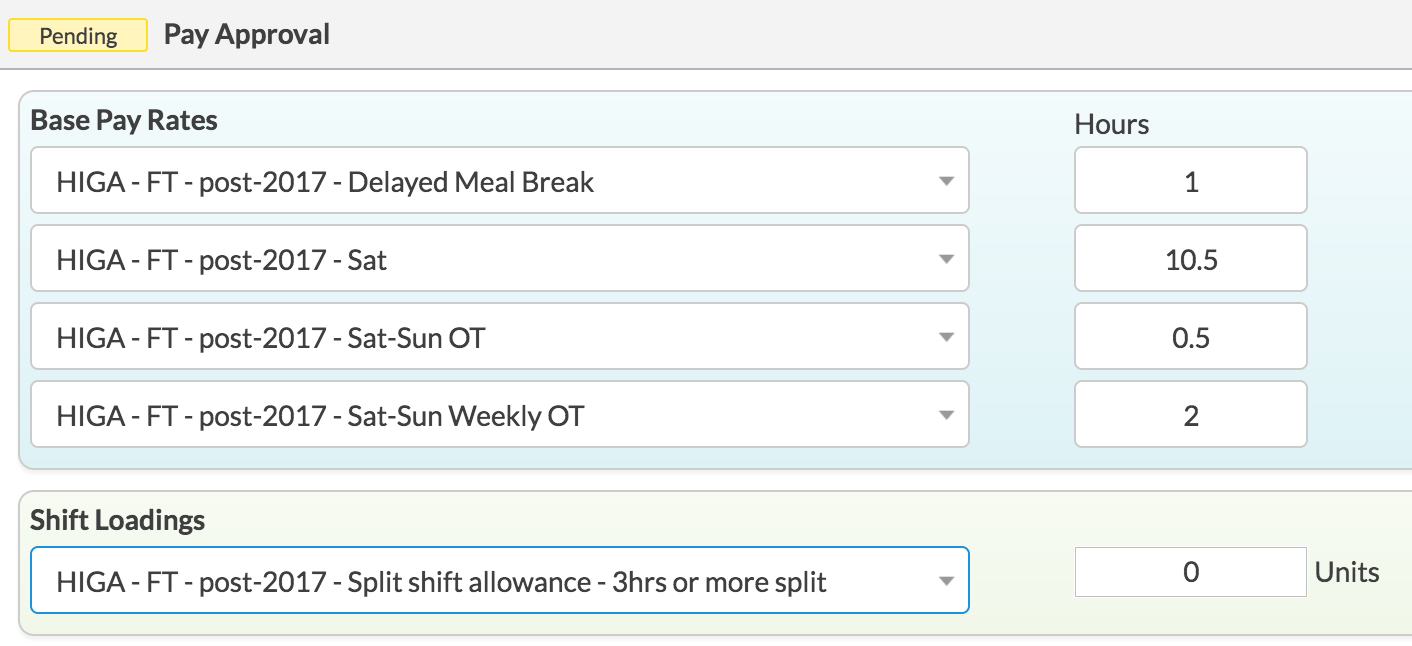Focus the Delayed Meal Break hours field
The width and height of the screenshot is (1412, 646).
pyautogui.click(x=1190, y=181)
